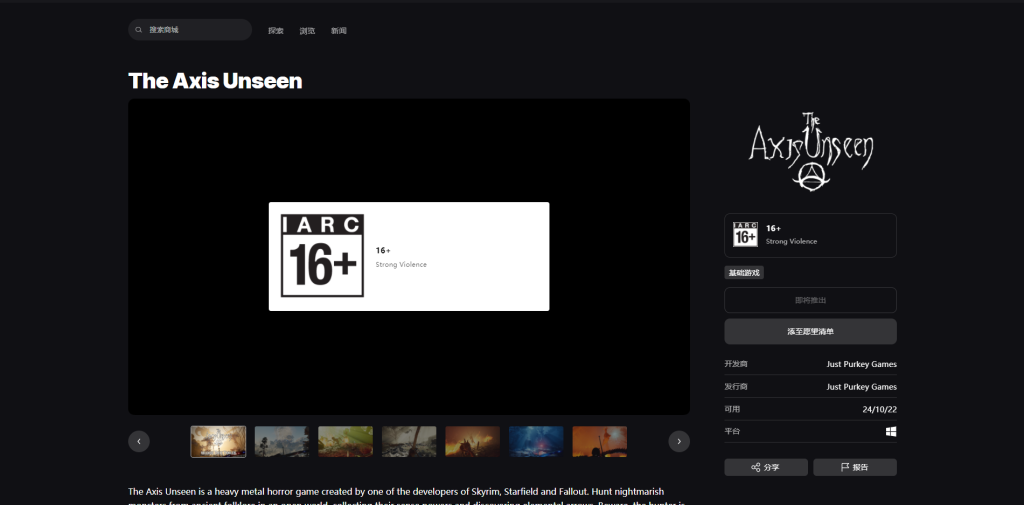Viewport: 1024px width, 505px height.
Task: Click the Windows platform icon
Action: point(891,432)
